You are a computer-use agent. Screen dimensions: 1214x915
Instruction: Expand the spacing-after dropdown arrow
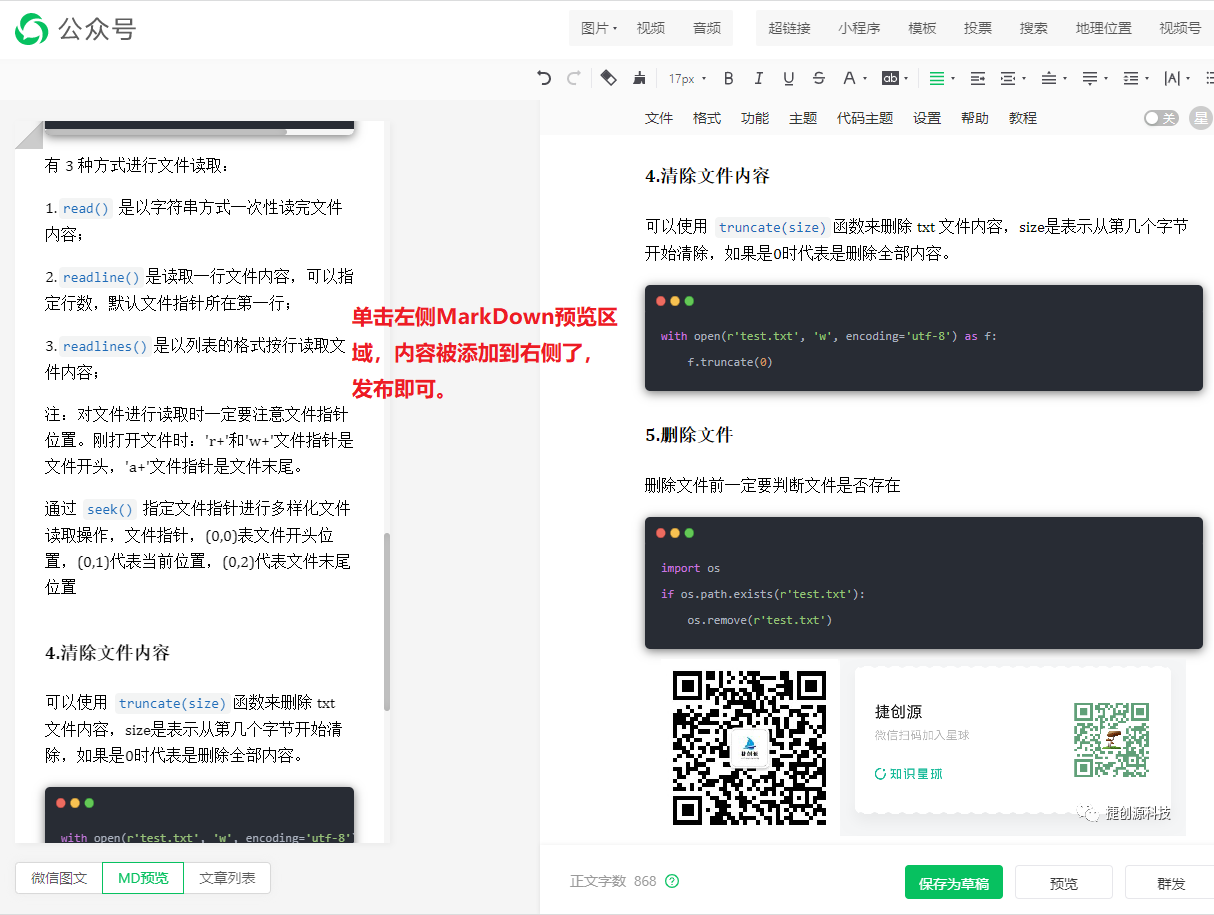pyautogui.click(x=1106, y=78)
